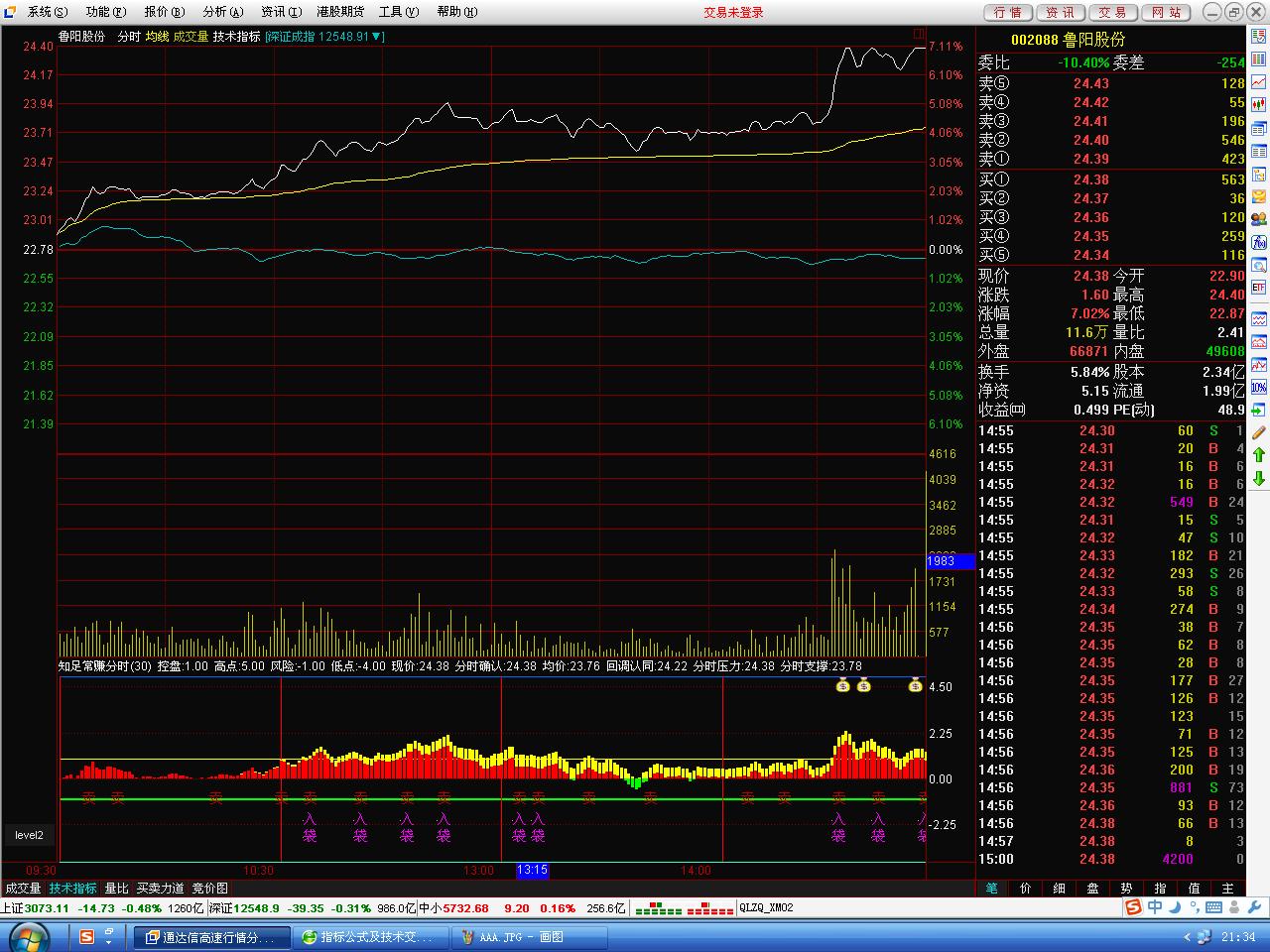Viewport: 1270px width, 952px height.
Task: Select the pencil drawing tool icon
Action: tap(1259, 432)
